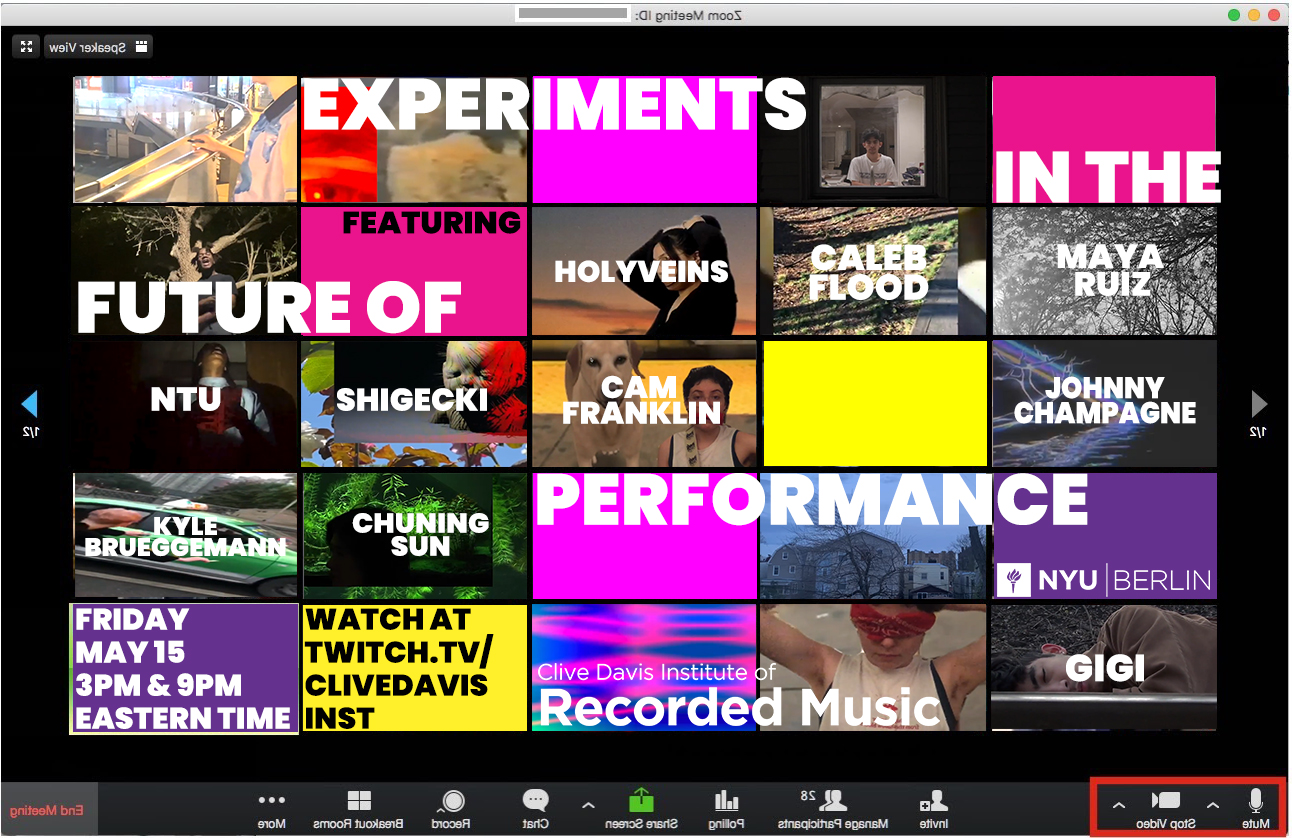Go to next gallery page with gray arrow
The image size is (1292, 838).
click(1259, 403)
